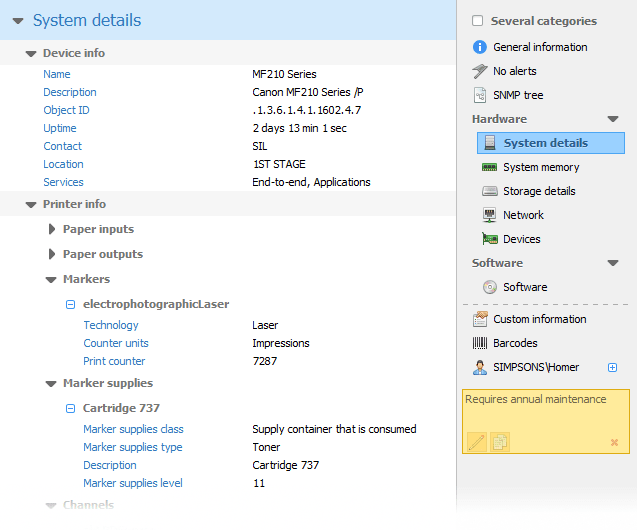
Task: Open the Barcodes section
Action: pos(515,343)
